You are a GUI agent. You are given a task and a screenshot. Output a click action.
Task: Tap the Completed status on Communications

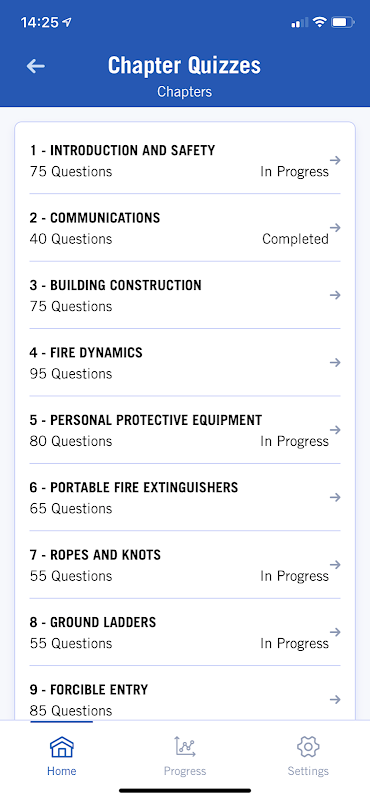(295, 239)
